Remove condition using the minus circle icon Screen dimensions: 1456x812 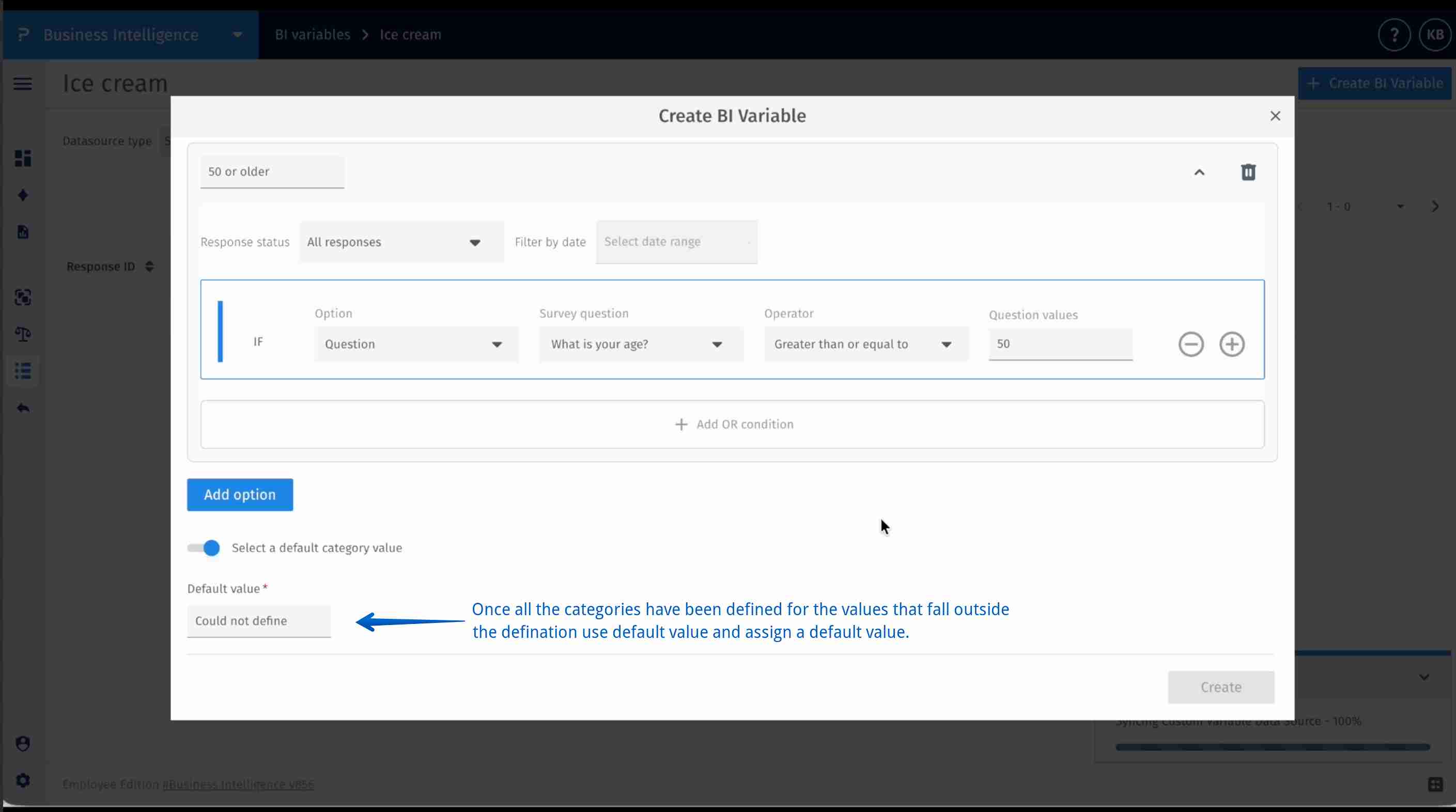coord(1190,344)
